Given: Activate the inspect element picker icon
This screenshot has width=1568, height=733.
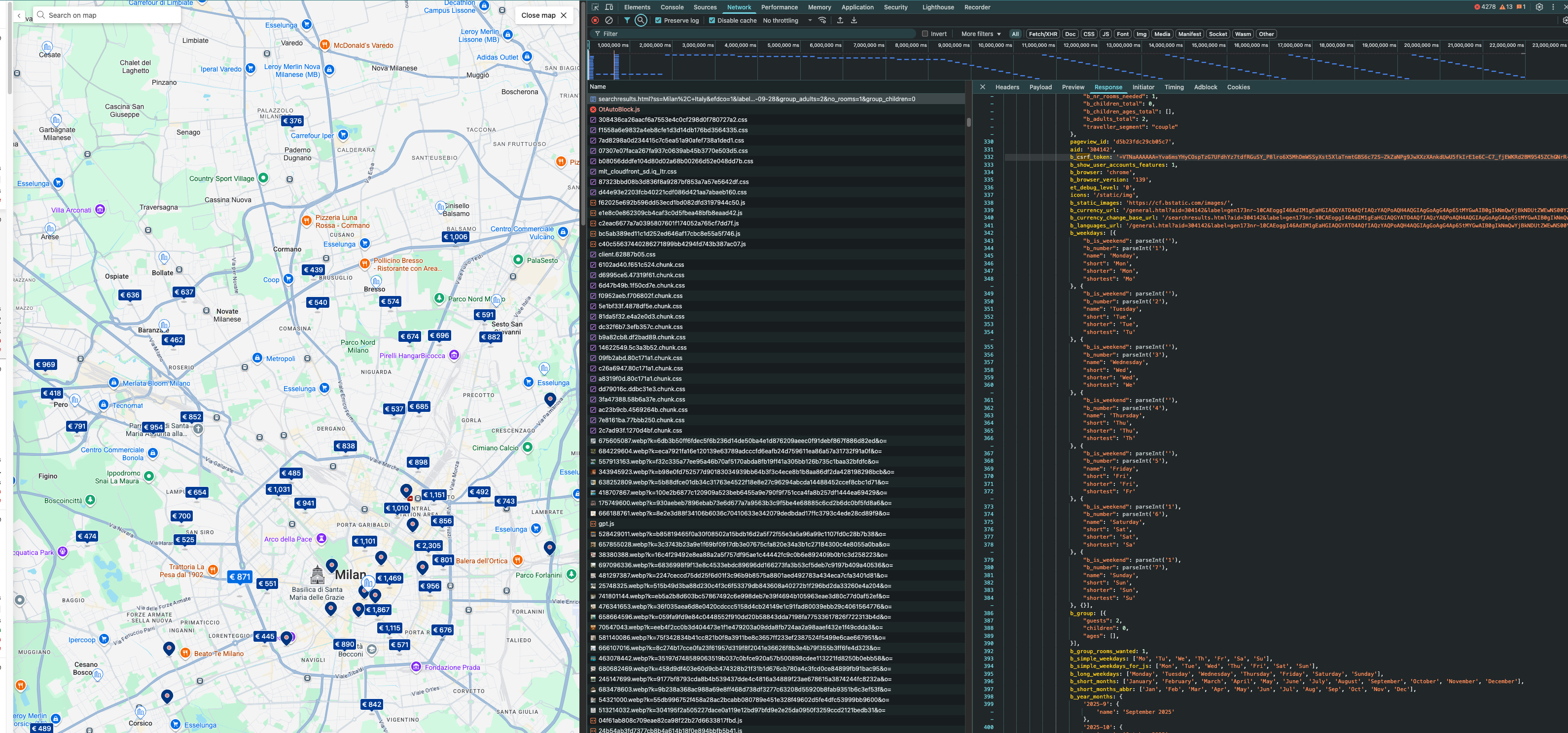Looking at the screenshot, I should coord(595,7).
